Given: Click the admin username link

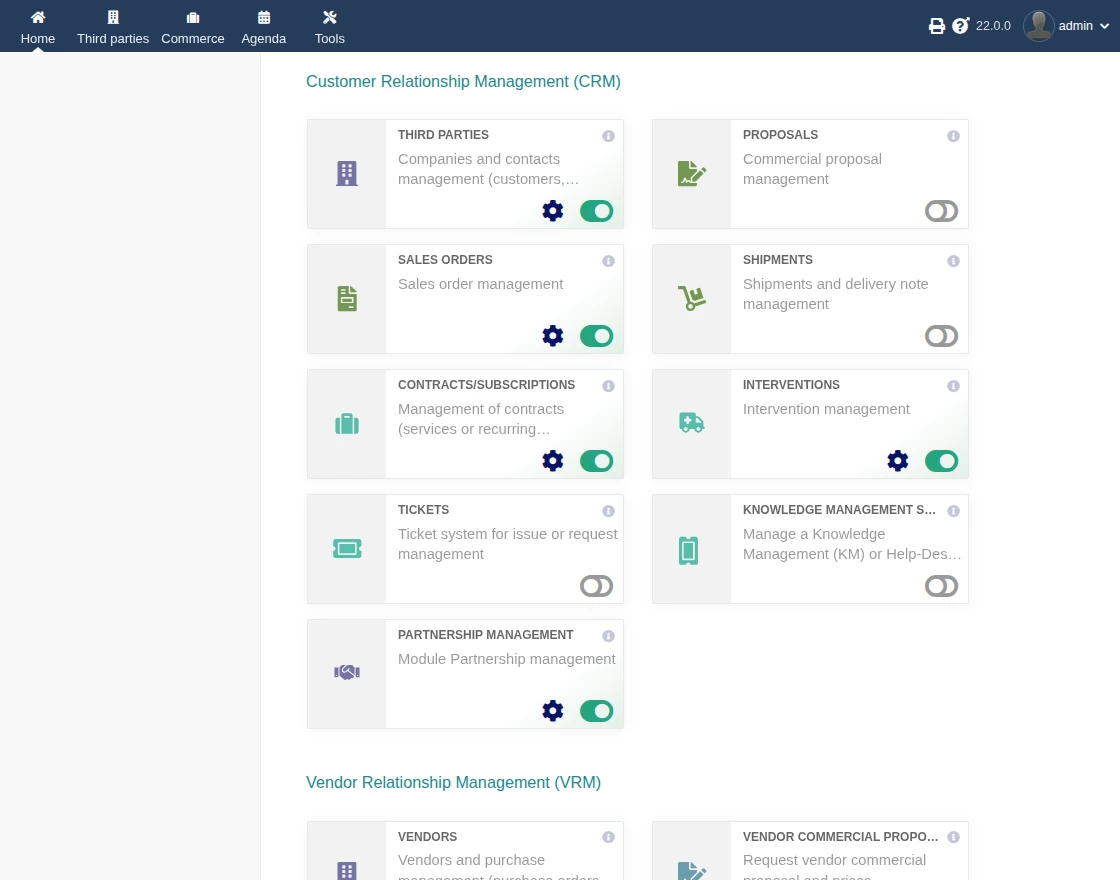Looking at the screenshot, I should click(x=1075, y=26).
